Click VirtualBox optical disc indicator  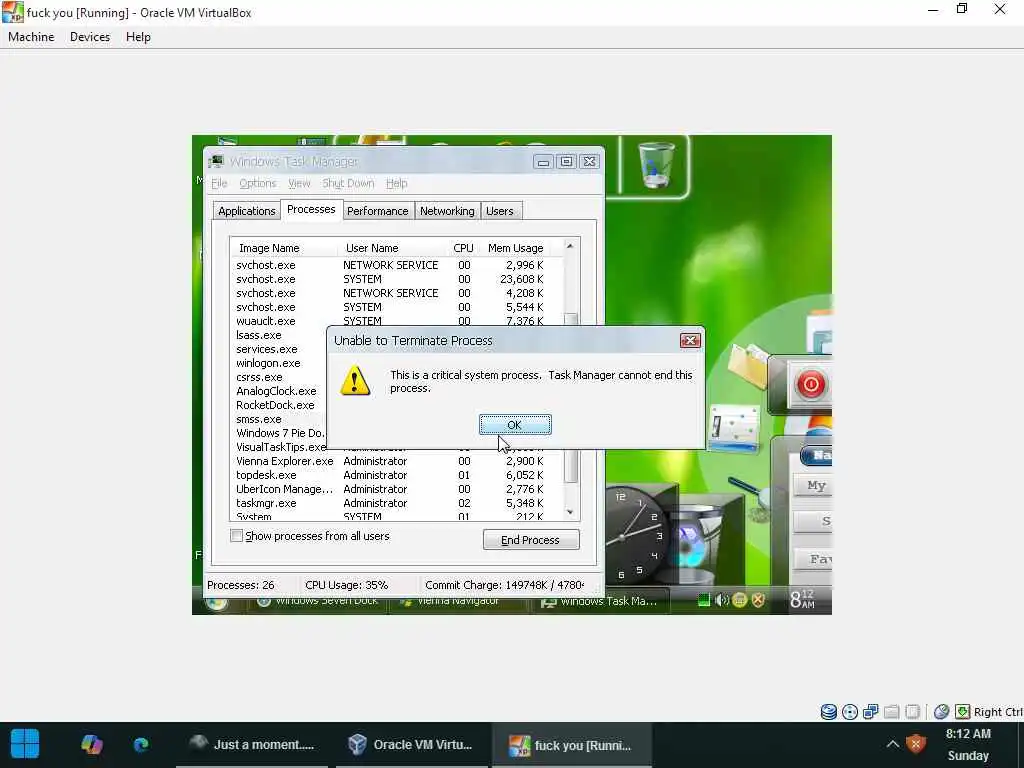coord(850,712)
